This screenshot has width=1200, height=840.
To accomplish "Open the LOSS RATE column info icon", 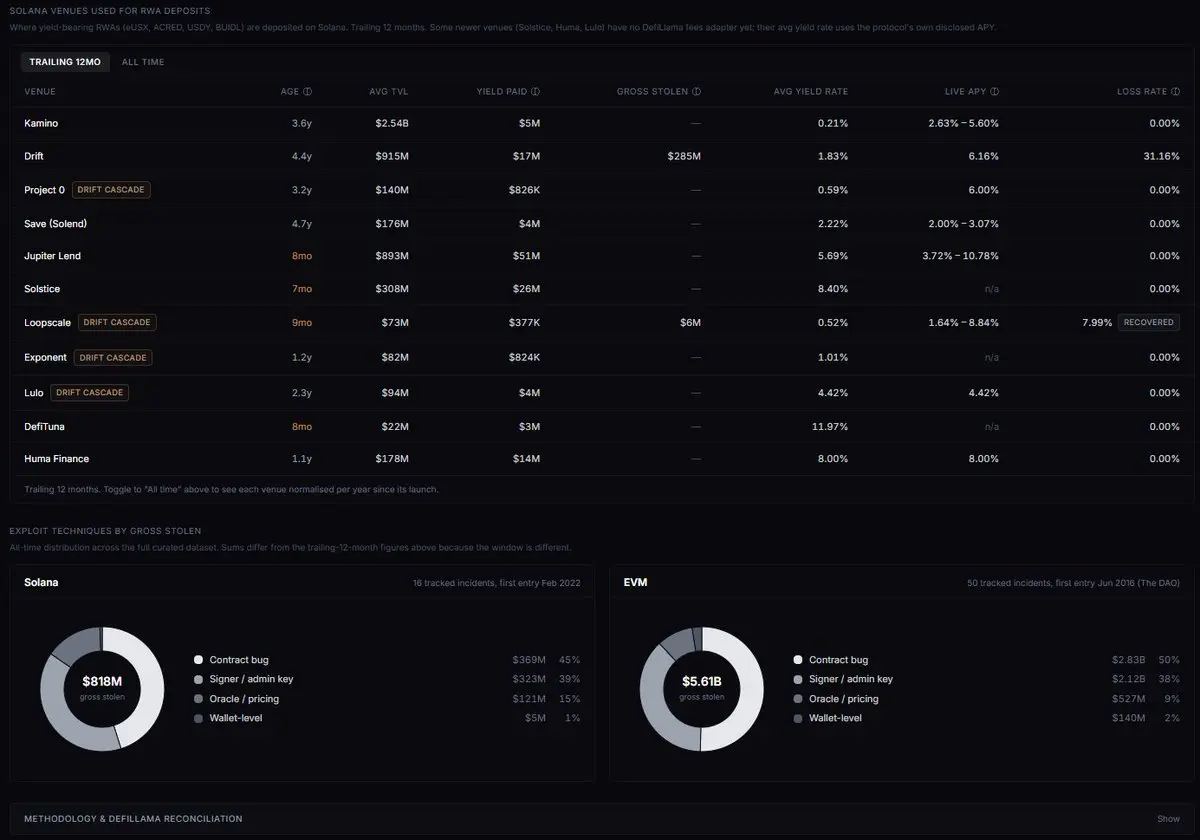I will coord(1176,91).
